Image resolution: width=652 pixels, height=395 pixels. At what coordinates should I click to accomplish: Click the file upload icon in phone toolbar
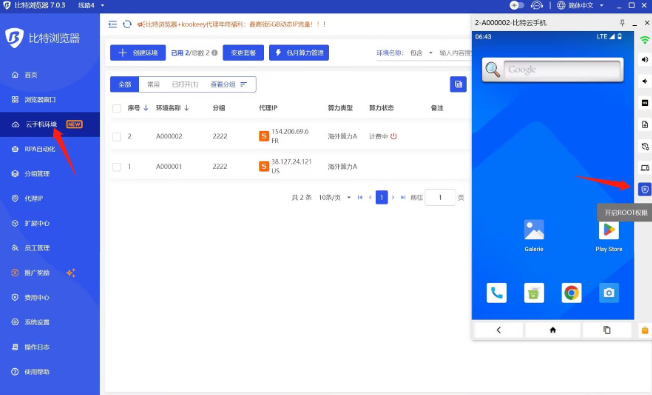[645, 124]
